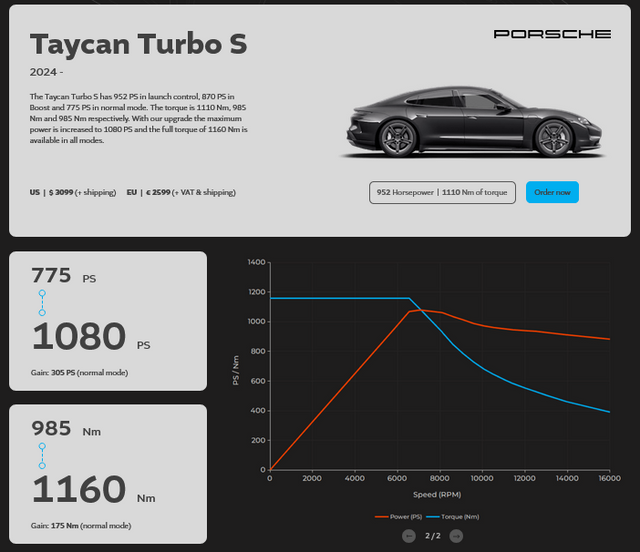This screenshot has height=552, width=640.
Task: Click Gain: 175 Nm (normal mode) text
Action: pos(81,526)
